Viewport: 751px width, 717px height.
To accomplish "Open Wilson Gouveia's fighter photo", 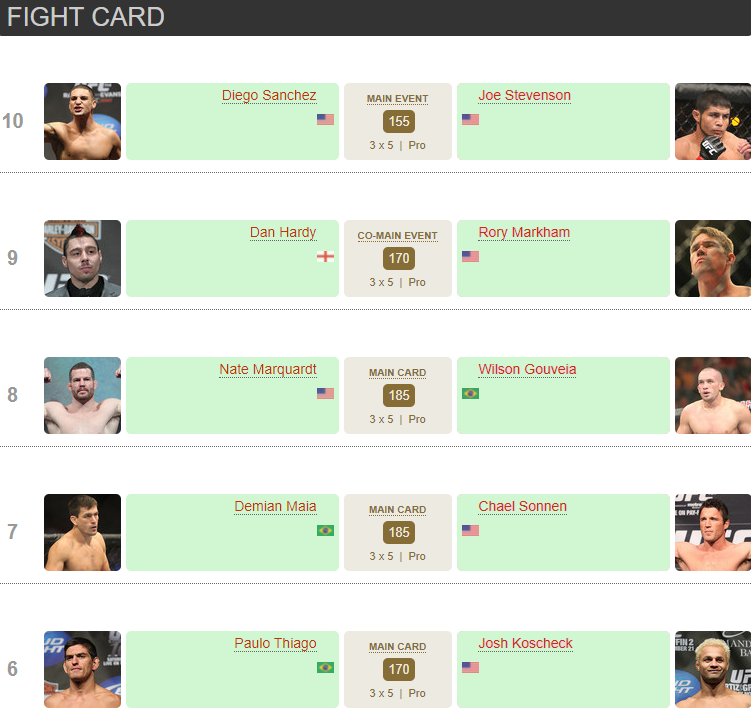I will pyautogui.click(x=712, y=395).
